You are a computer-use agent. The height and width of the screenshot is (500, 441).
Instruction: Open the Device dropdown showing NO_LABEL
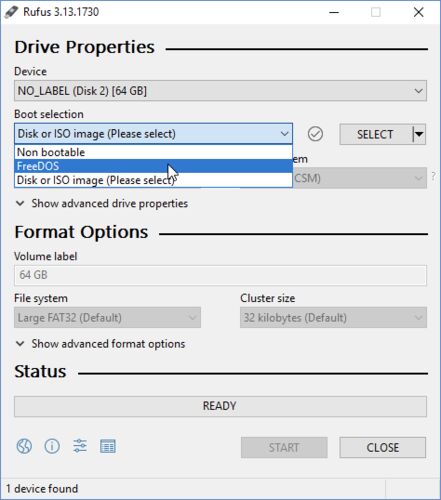(x=220, y=91)
